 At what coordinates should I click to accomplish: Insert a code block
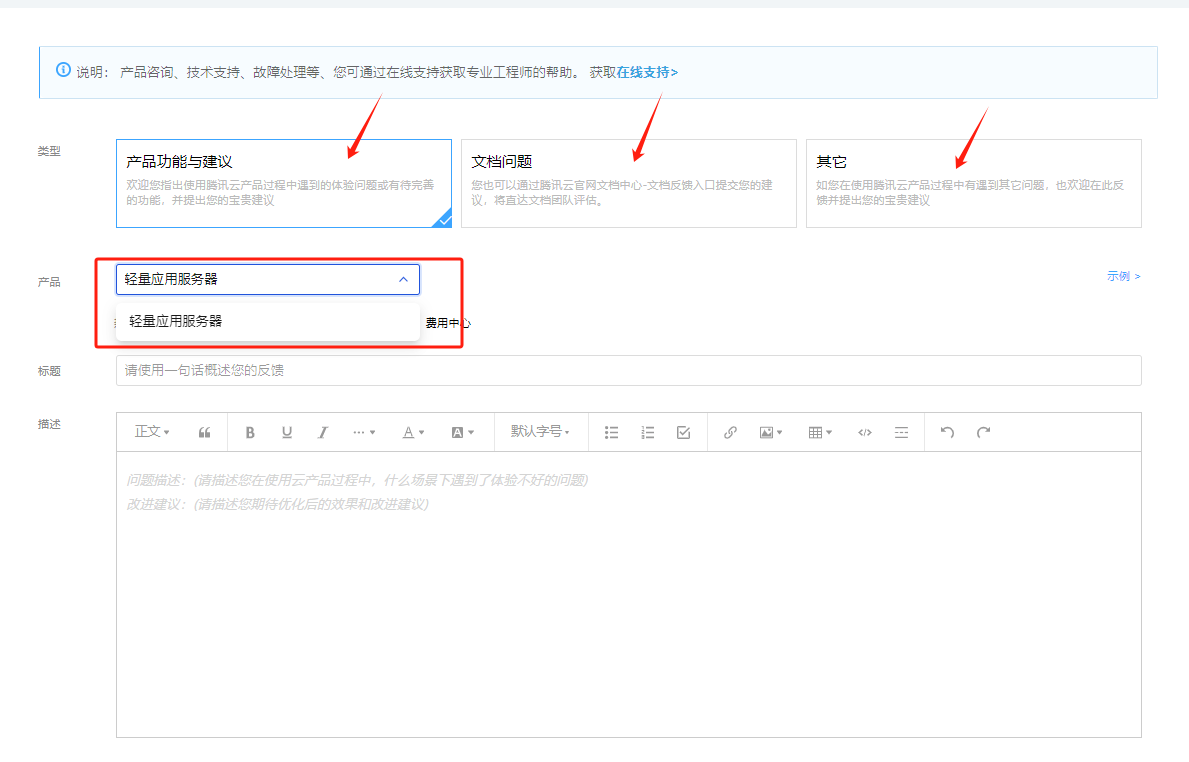(x=864, y=432)
